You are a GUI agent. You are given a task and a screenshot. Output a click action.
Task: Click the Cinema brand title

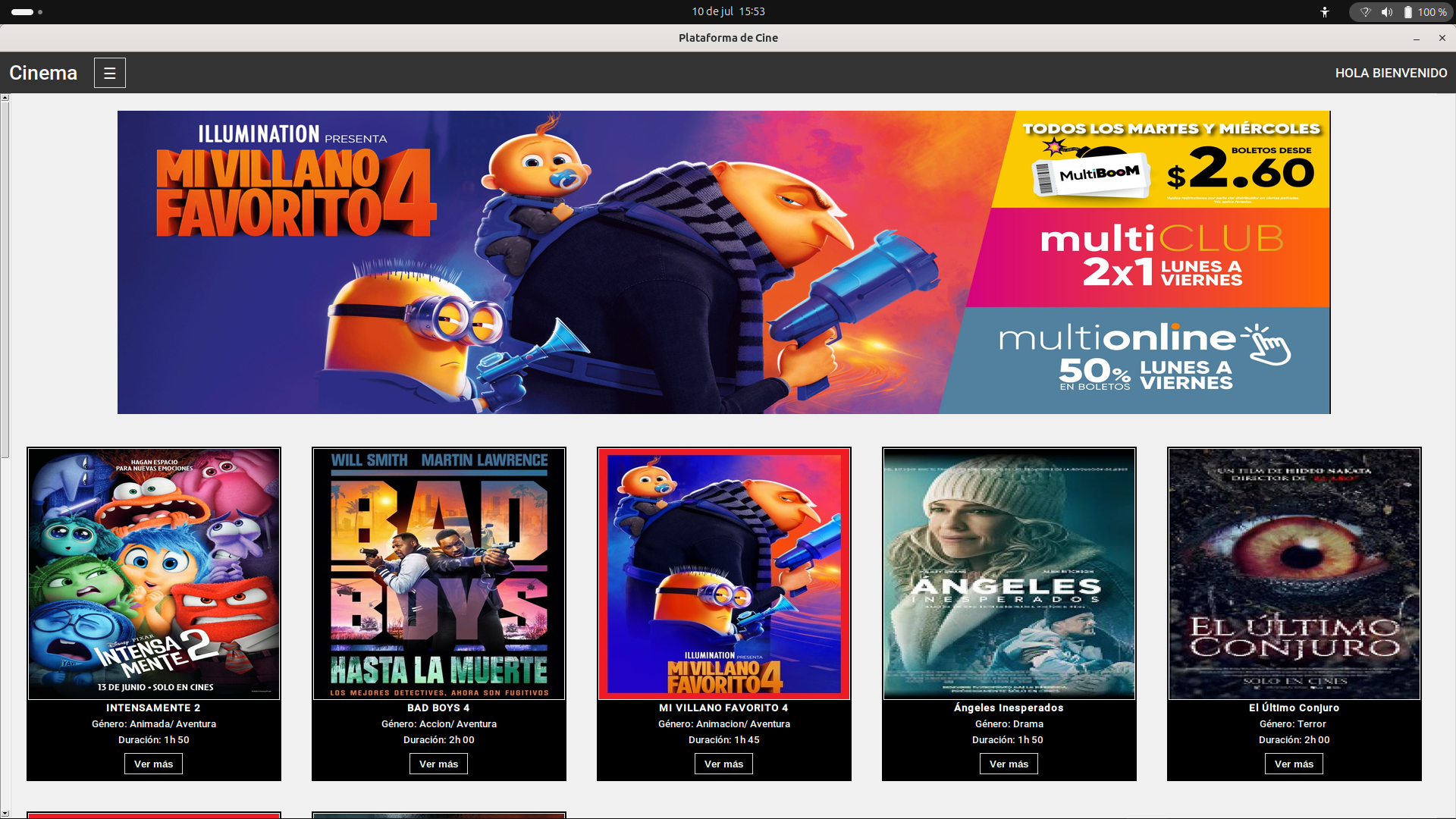pyautogui.click(x=43, y=73)
